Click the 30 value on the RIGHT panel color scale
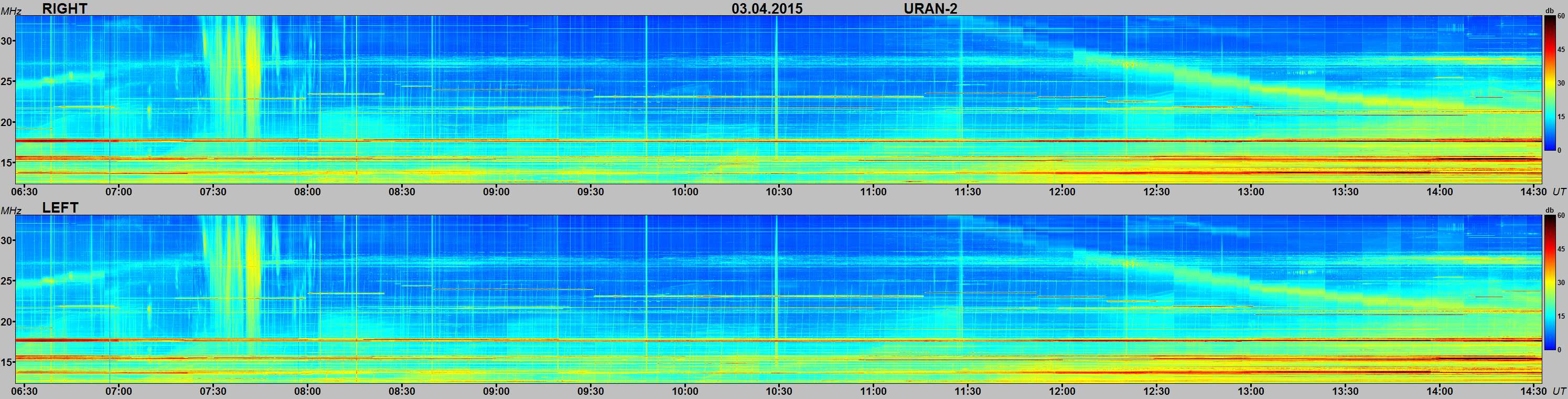1568x399 pixels. [x=1561, y=83]
